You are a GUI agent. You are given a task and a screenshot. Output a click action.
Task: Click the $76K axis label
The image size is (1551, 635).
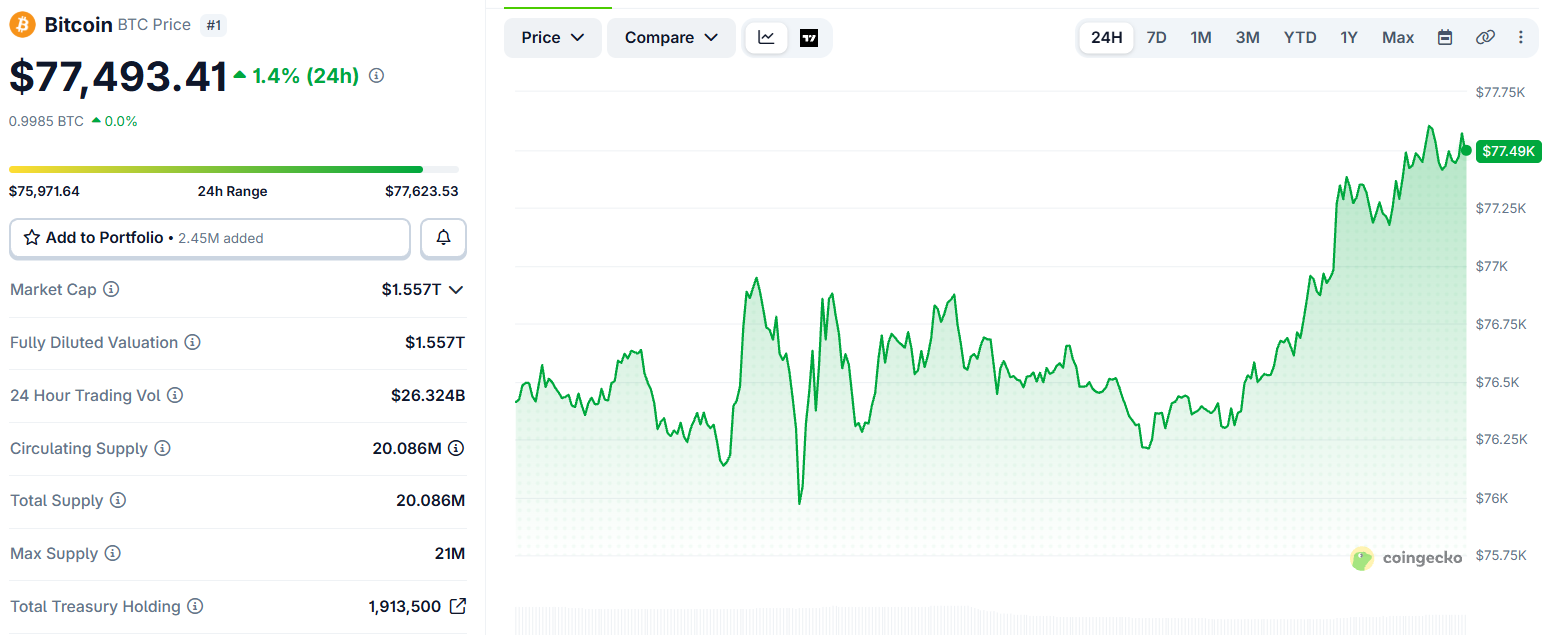1494,498
